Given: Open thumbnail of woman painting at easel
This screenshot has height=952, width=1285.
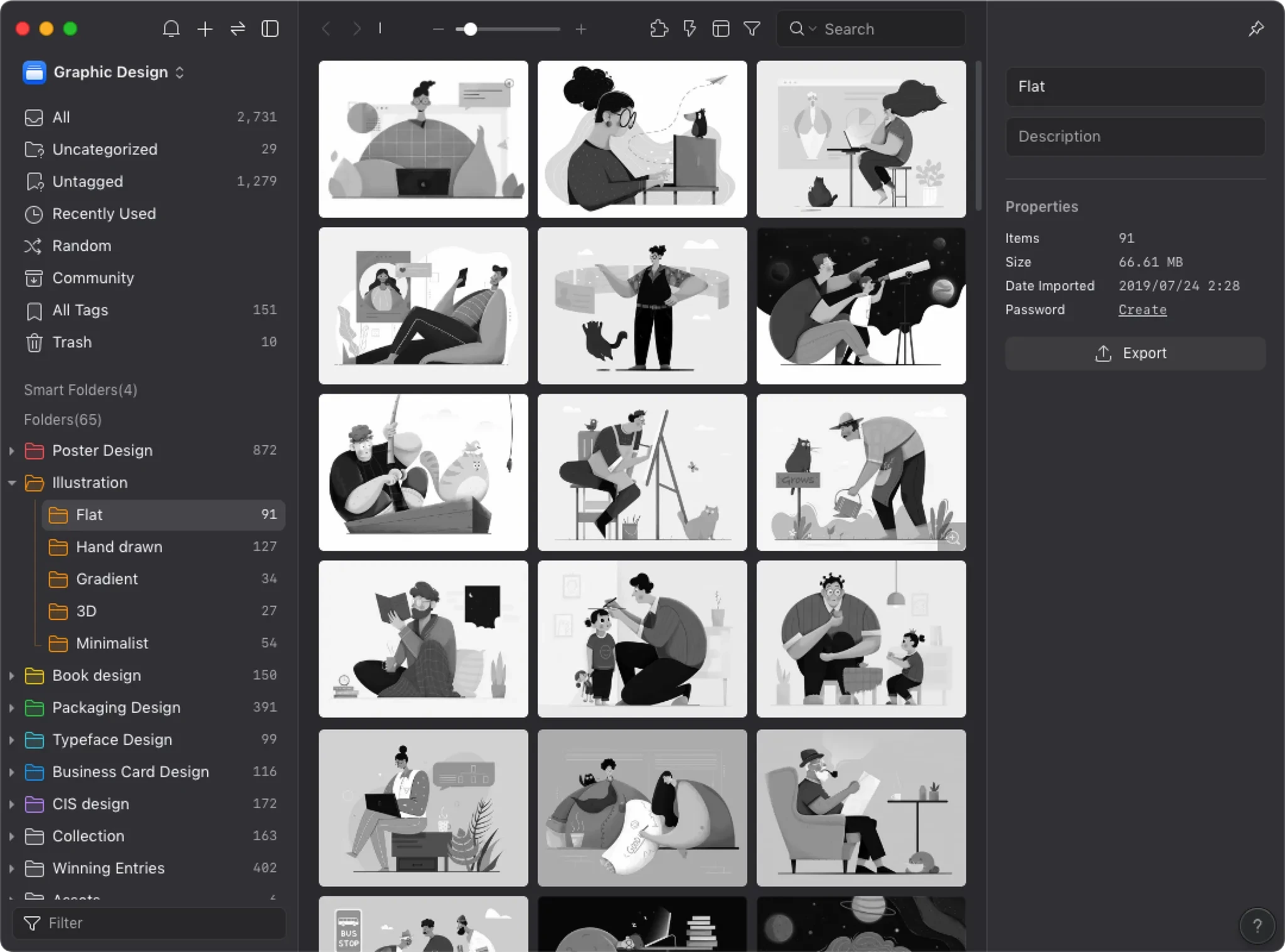Looking at the screenshot, I should [642, 472].
